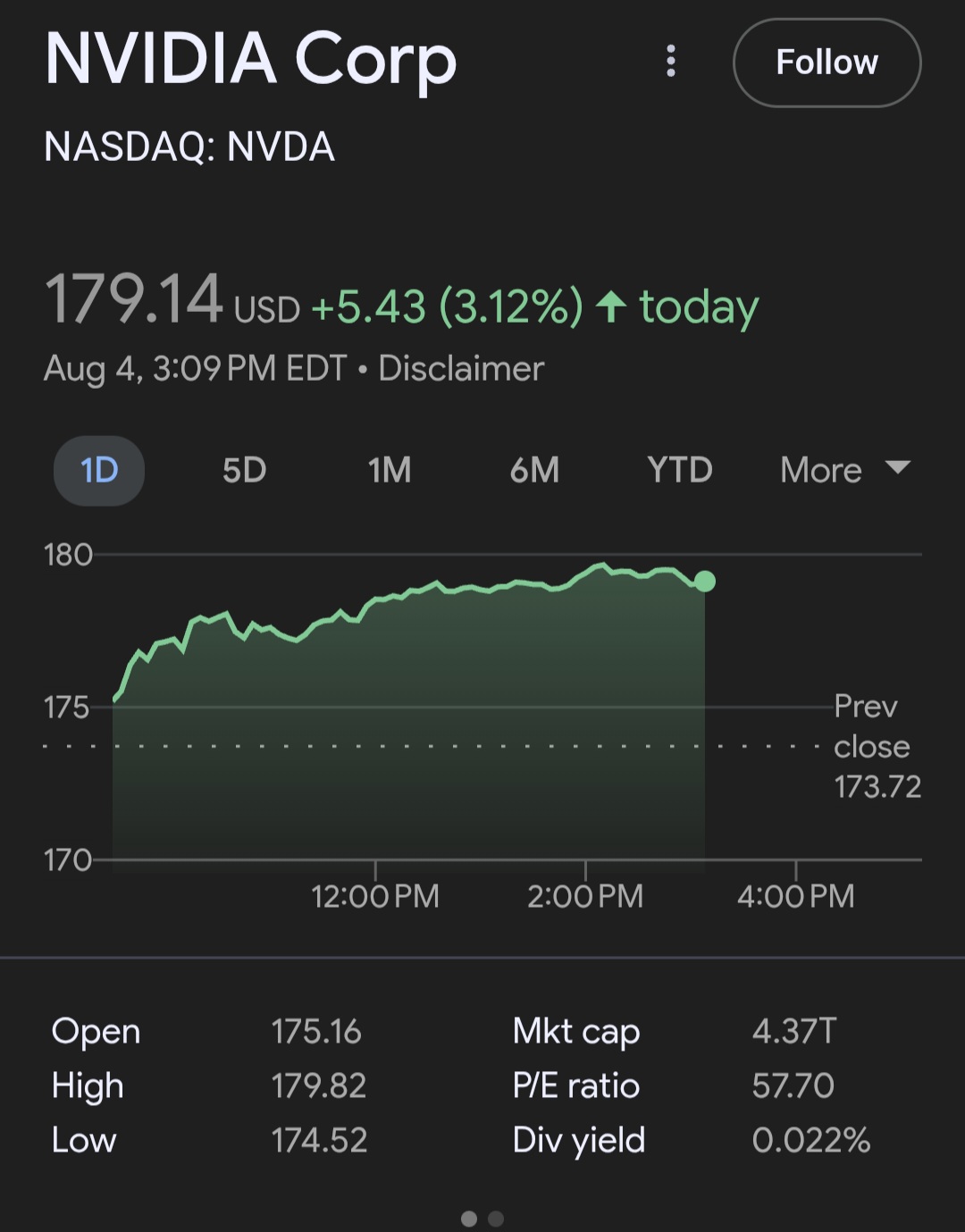The height and width of the screenshot is (1232, 965).
Task: Open the three-dot more options menu
Action: [x=671, y=62]
